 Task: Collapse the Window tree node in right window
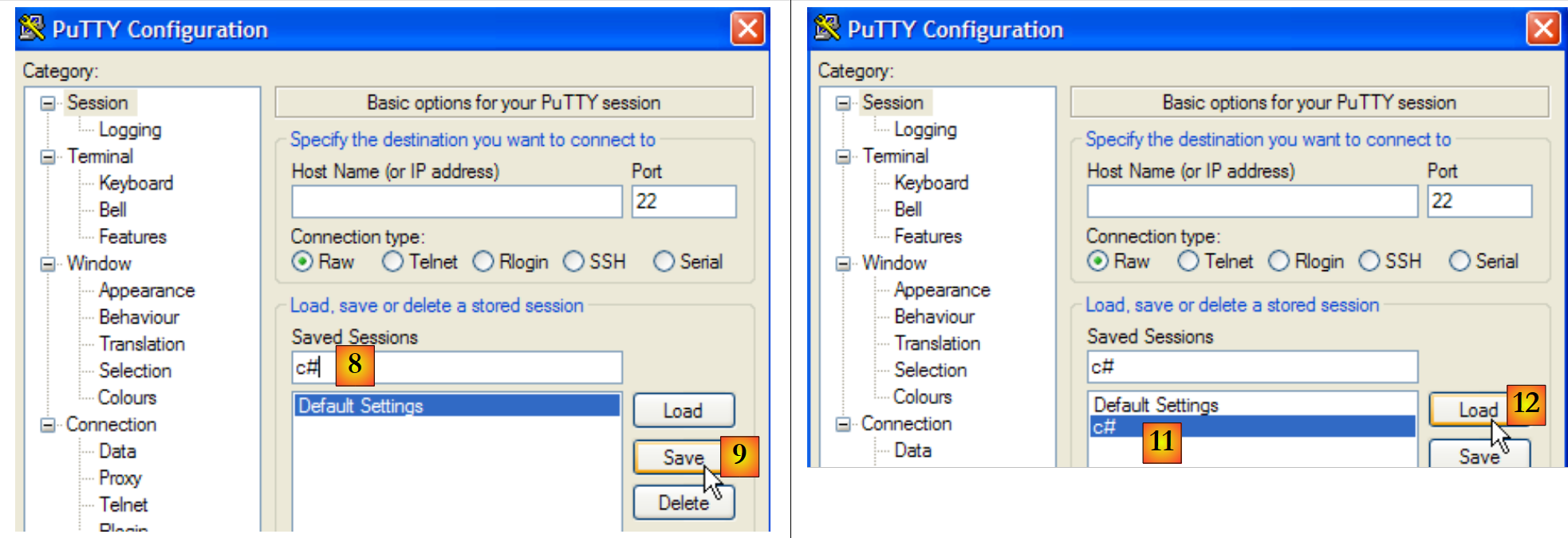pos(843,263)
